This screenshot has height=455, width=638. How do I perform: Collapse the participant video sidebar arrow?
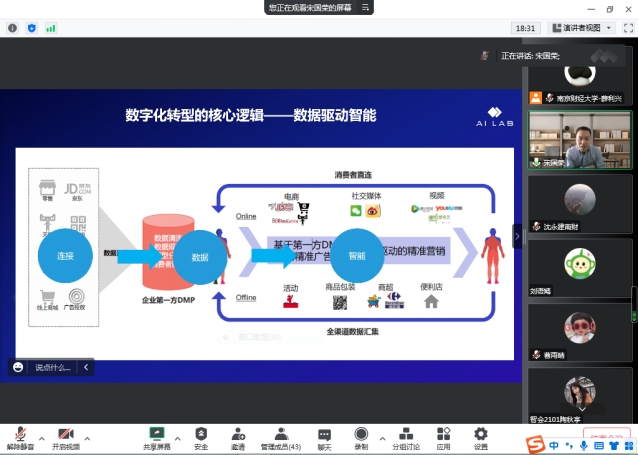coord(517,236)
